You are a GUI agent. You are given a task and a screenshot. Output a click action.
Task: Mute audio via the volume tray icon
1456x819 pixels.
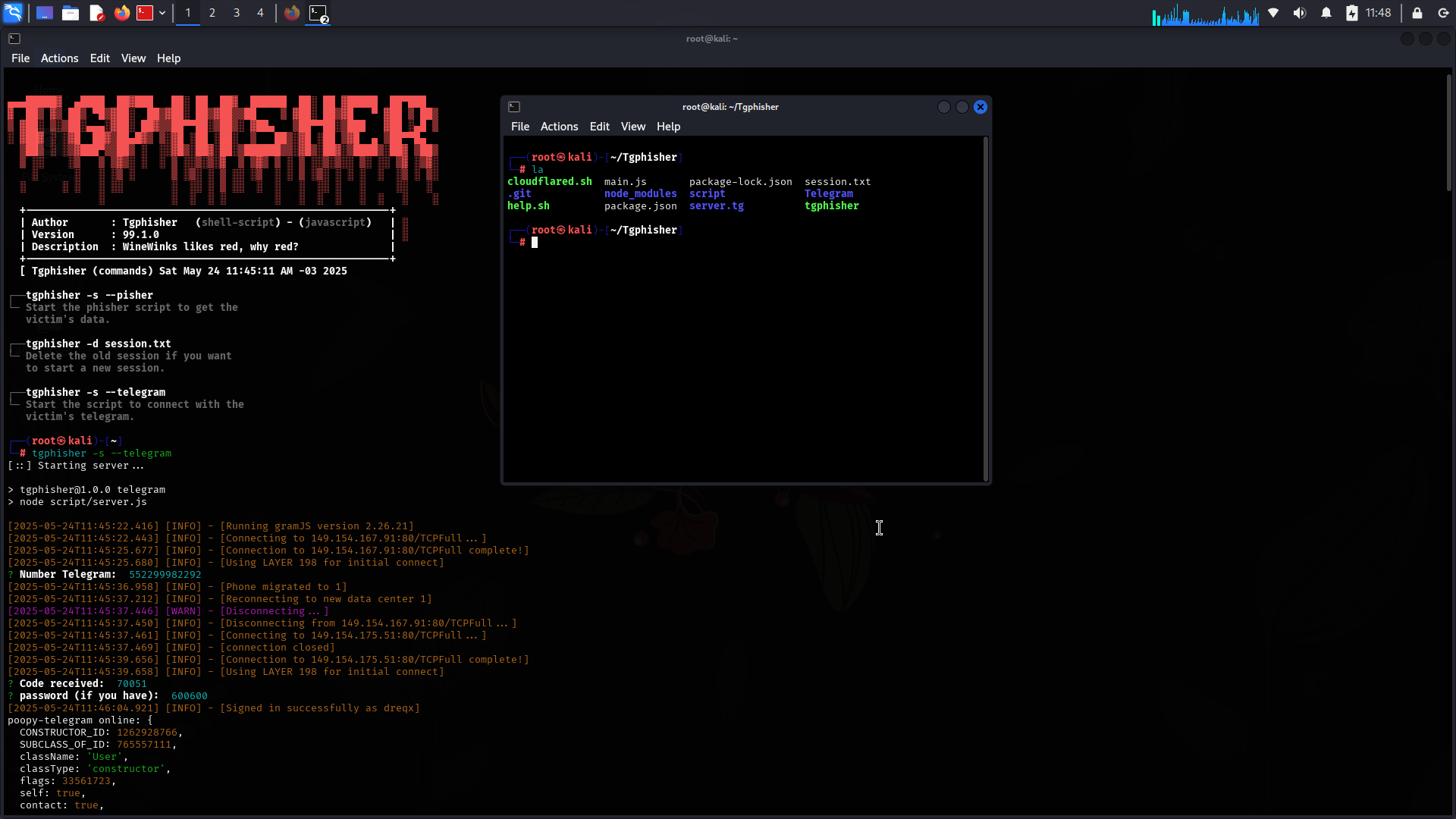coord(1300,13)
